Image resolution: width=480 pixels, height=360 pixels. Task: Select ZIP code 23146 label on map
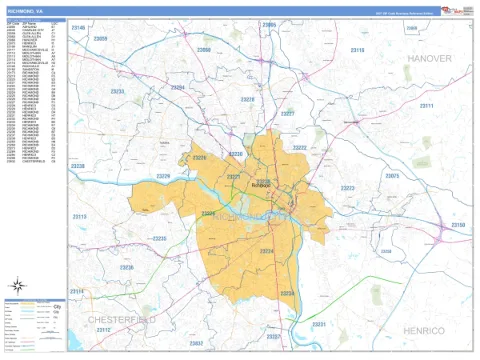(78, 28)
